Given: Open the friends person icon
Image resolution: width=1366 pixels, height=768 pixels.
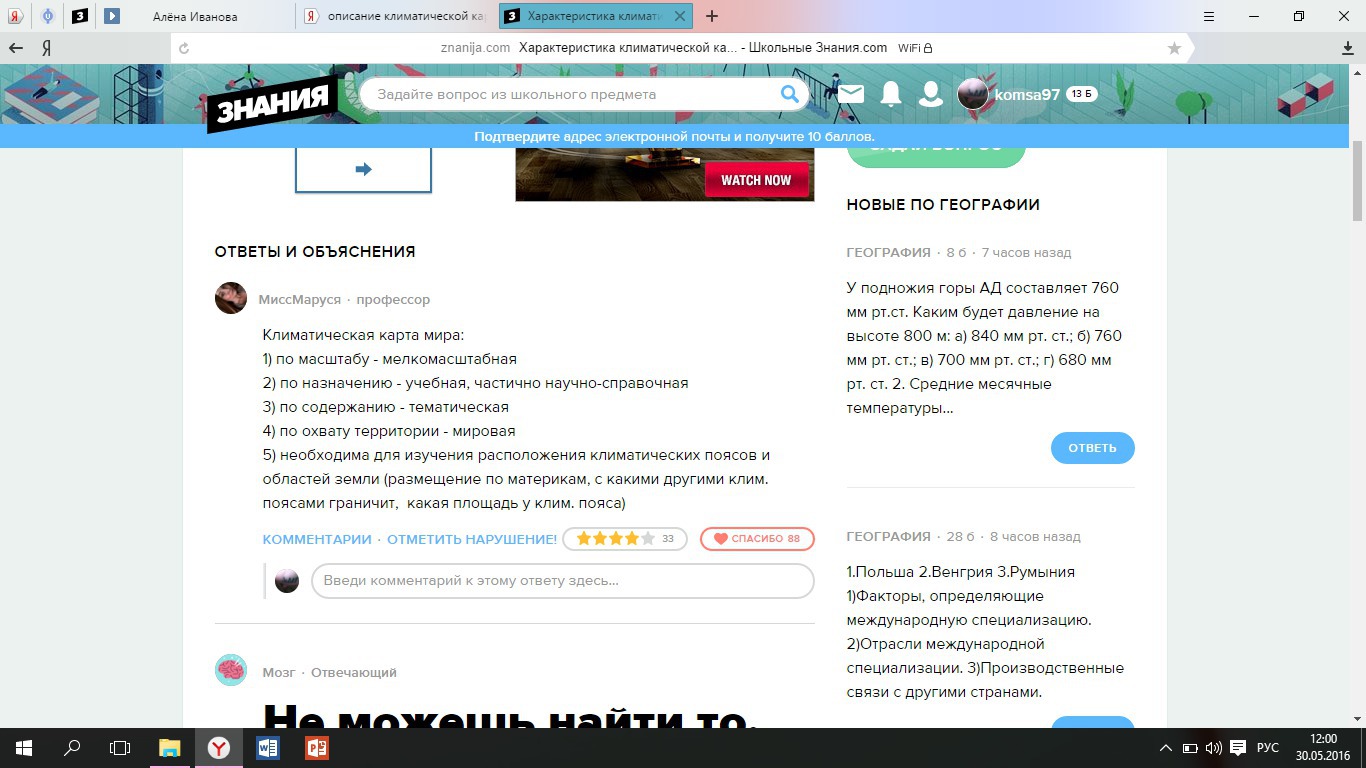Looking at the screenshot, I should tap(930, 94).
